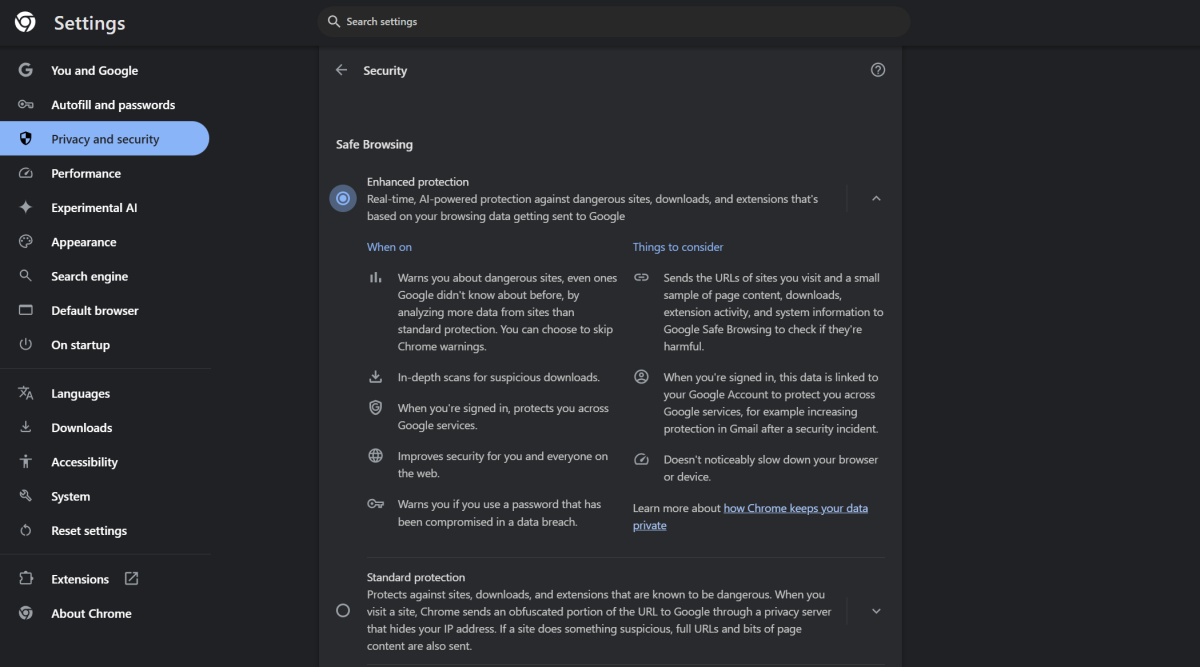Click the key icon beside compromised password warning
The height and width of the screenshot is (667, 1200).
376,504
